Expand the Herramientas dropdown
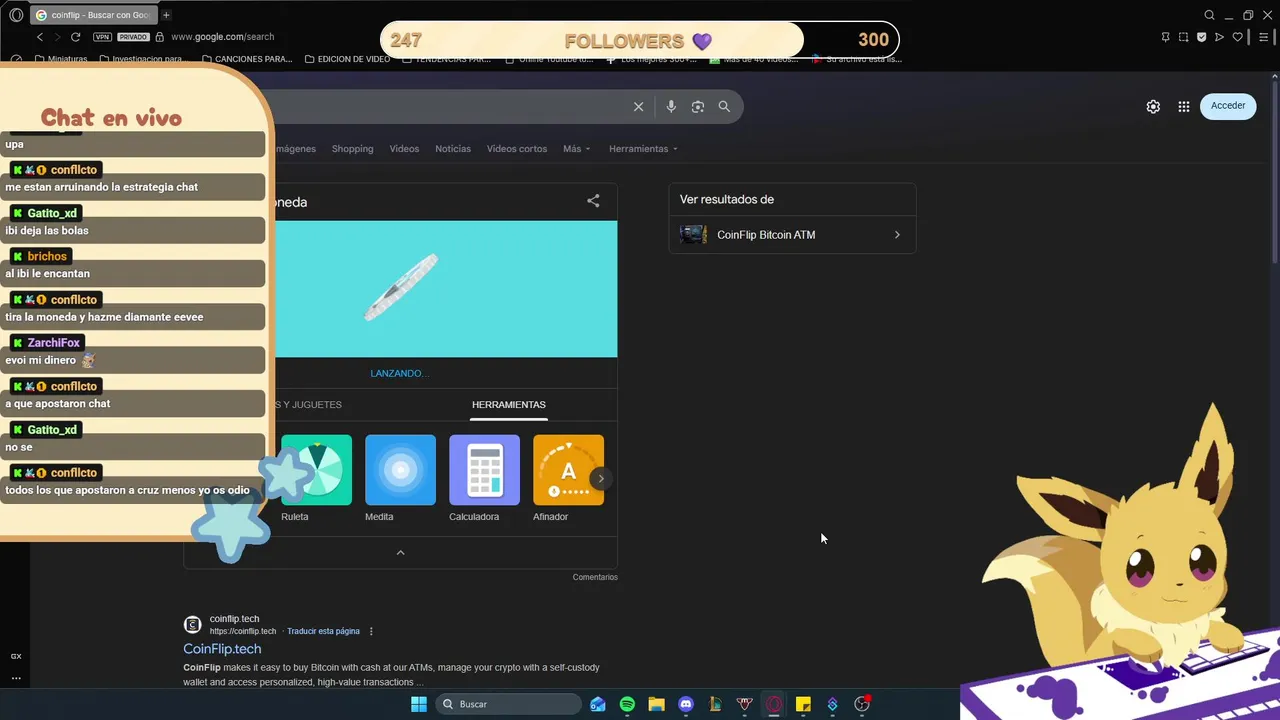1280x720 pixels. tap(643, 149)
